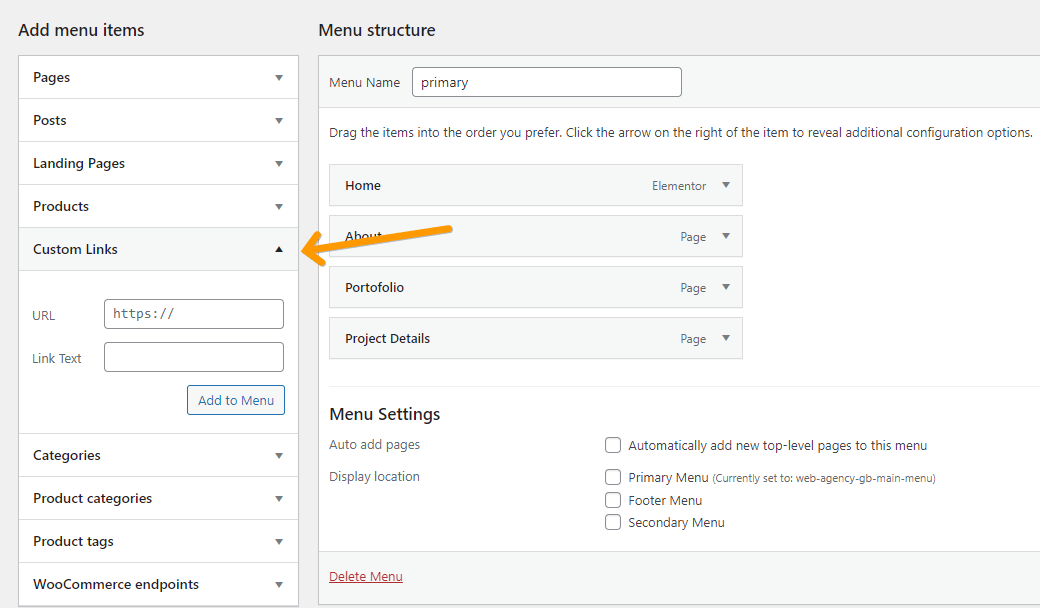Open the Landing Pages section
1040x608 pixels.
[279, 164]
